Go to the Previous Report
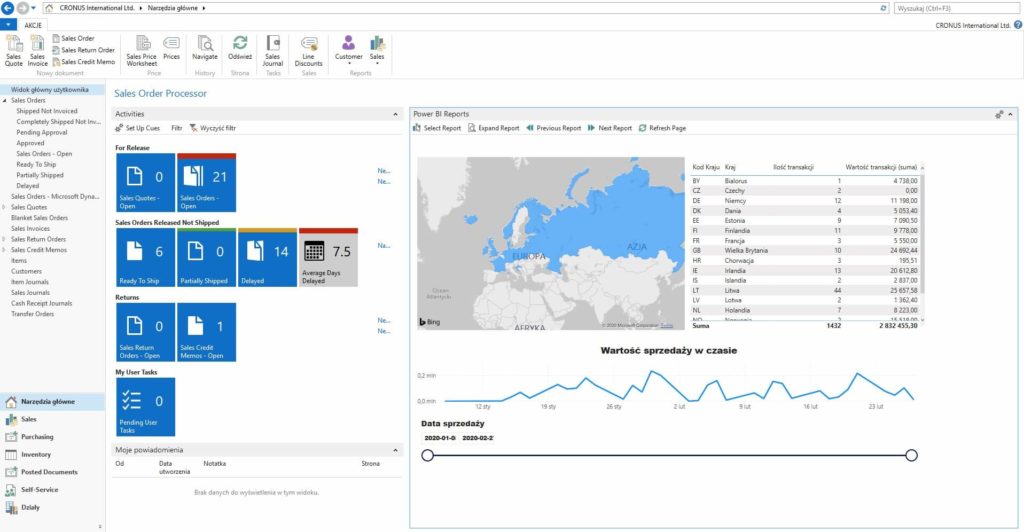The image size is (1024, 532). 554,129
